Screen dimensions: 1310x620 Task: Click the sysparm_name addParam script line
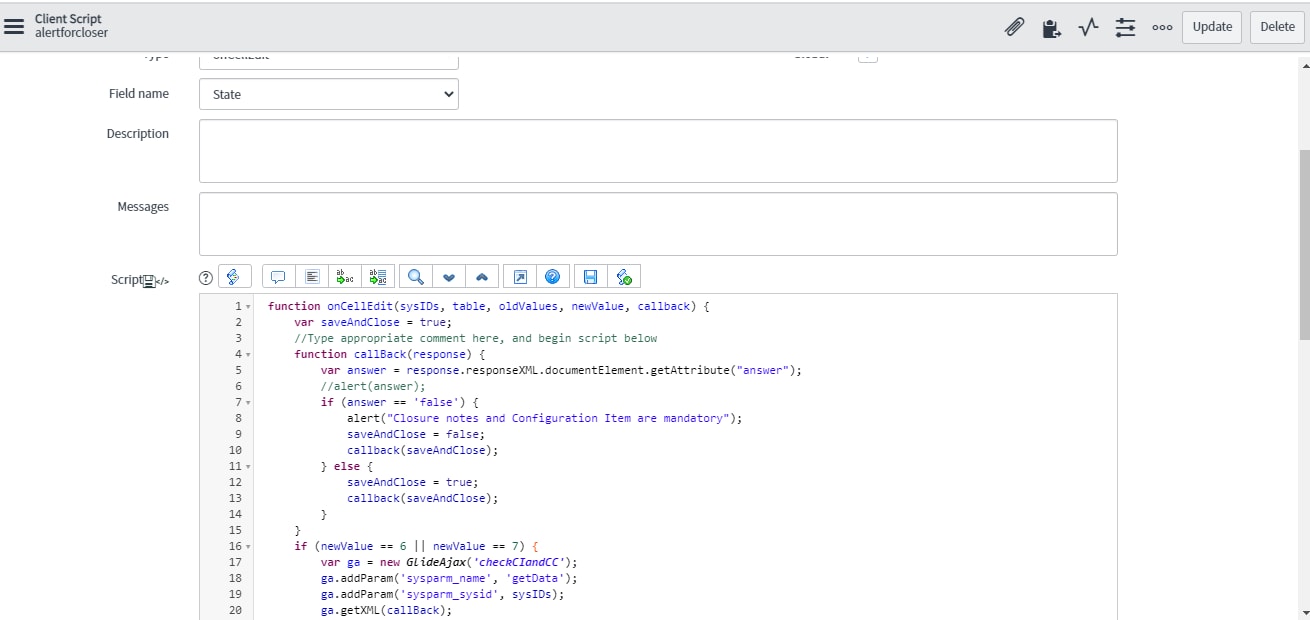tap(449, 578)
